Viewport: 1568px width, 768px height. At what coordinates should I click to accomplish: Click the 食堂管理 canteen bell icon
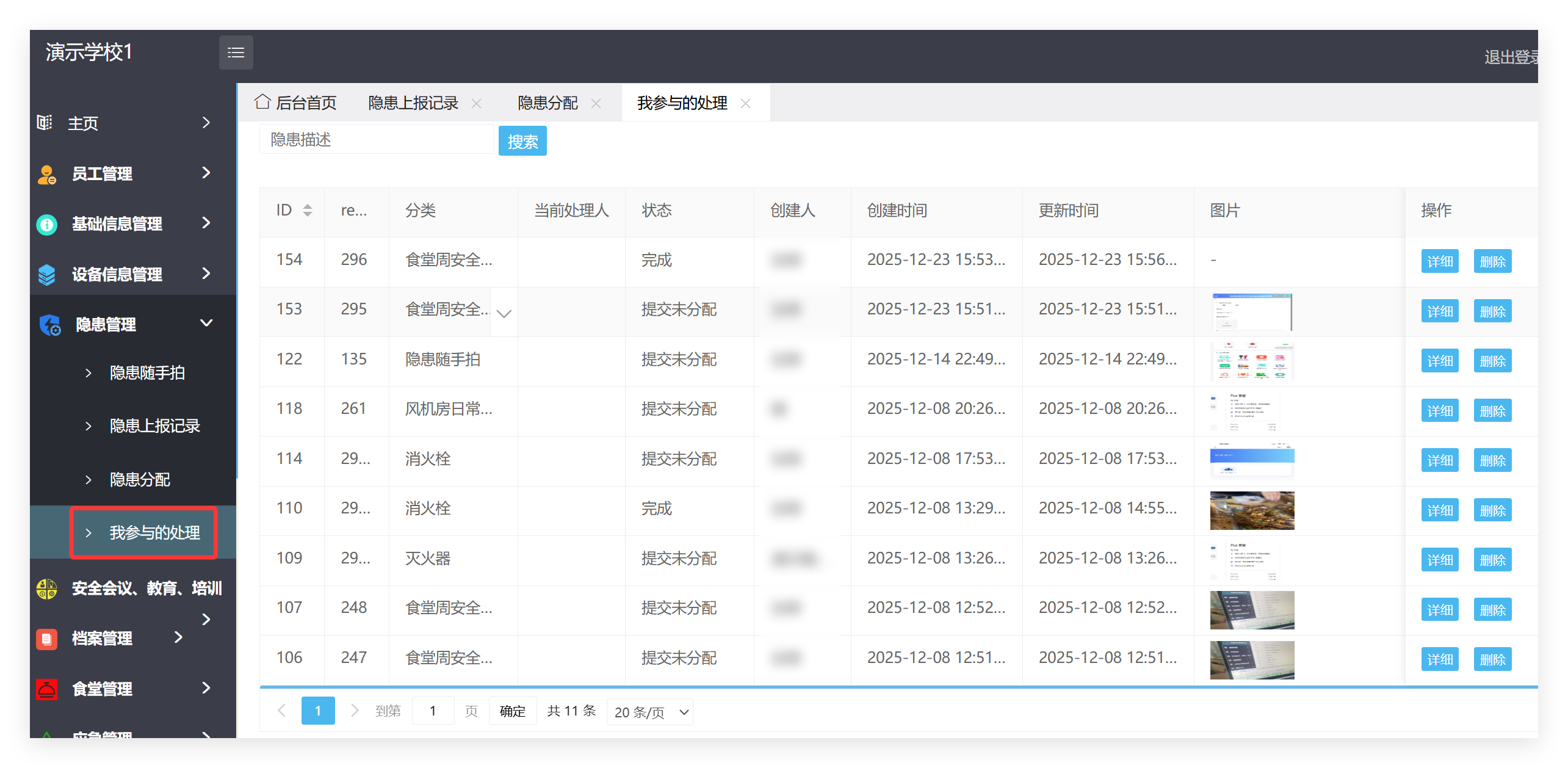(x=46, y=689)
